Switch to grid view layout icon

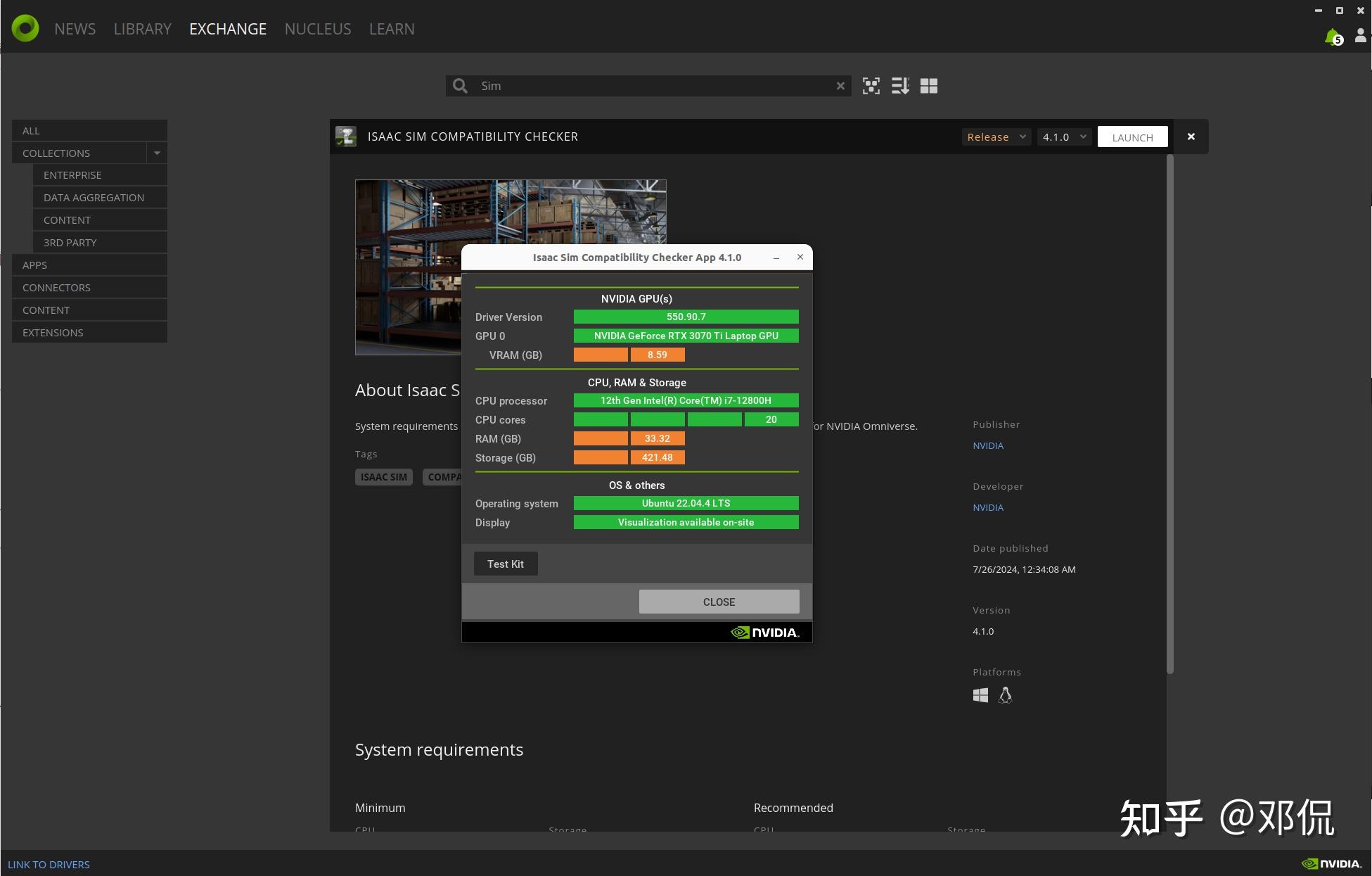point(929,86)
